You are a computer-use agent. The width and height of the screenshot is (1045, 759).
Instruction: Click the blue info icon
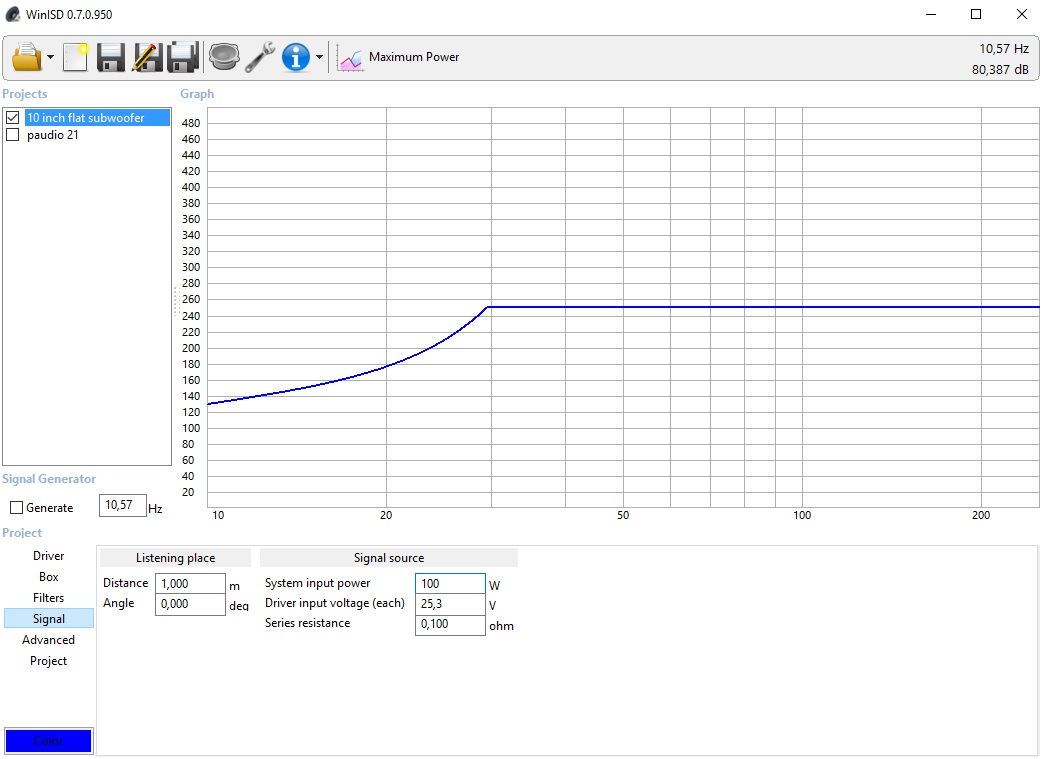(x=296, y=57)
